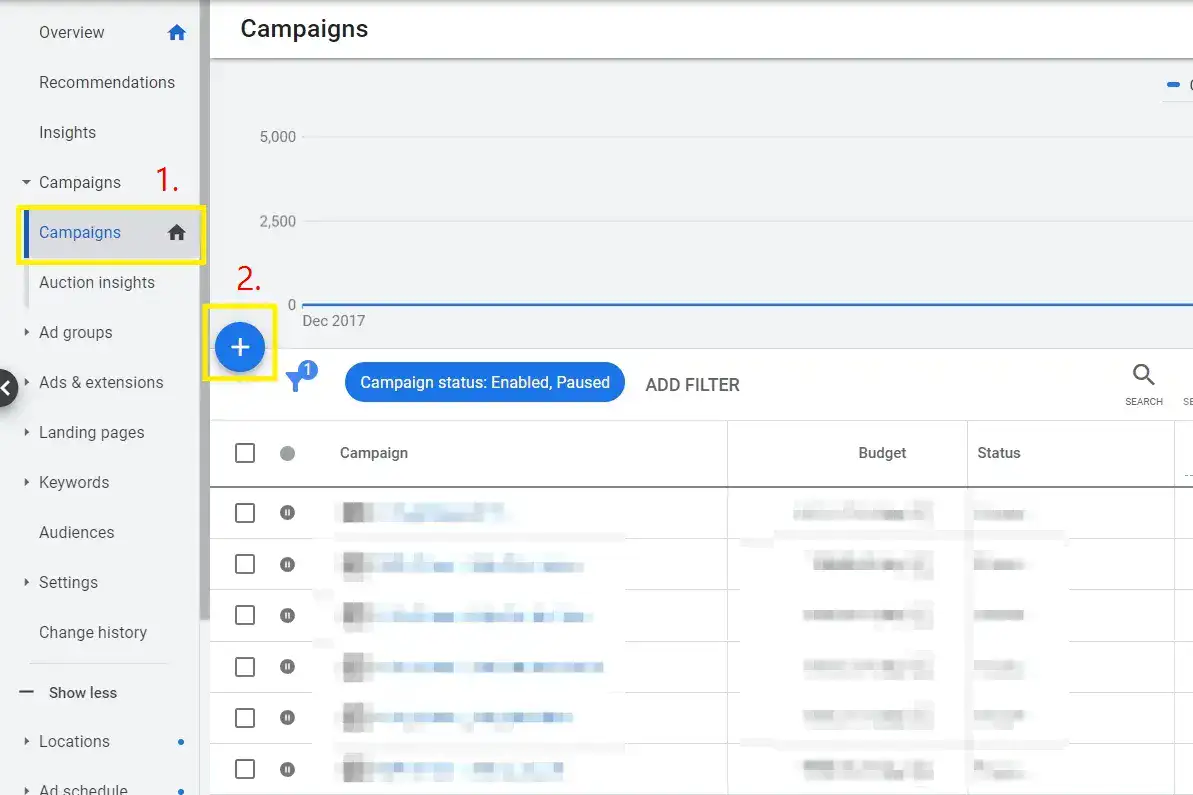The width and height of the screenshot is (1193, 795).
Task: Click the home icon next to Overview
Action: 176,32
